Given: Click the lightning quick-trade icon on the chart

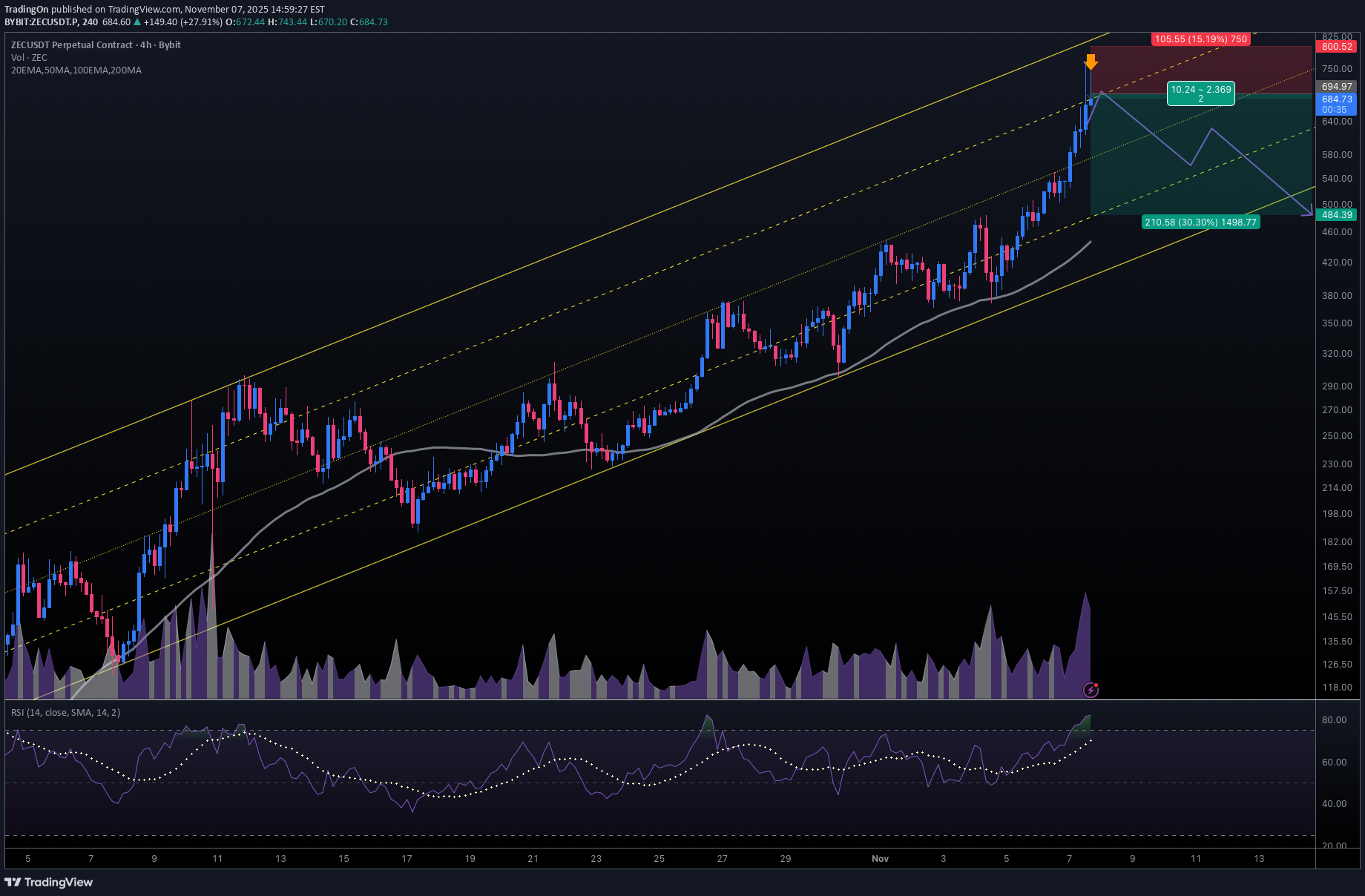Looking at the screenshot, I should tap(1091, 691).
